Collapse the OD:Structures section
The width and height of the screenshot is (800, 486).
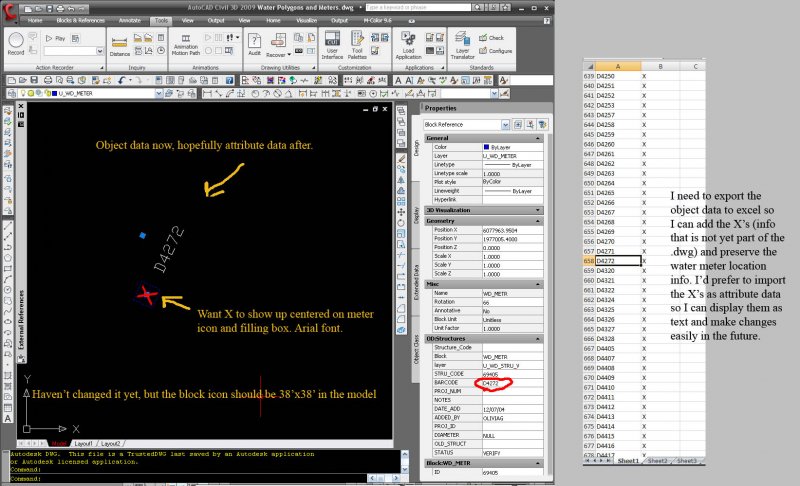(537, 339)
